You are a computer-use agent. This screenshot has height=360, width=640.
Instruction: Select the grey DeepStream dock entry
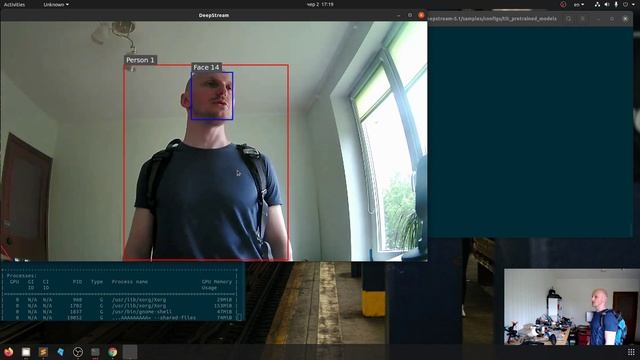[x=130, y=352]
